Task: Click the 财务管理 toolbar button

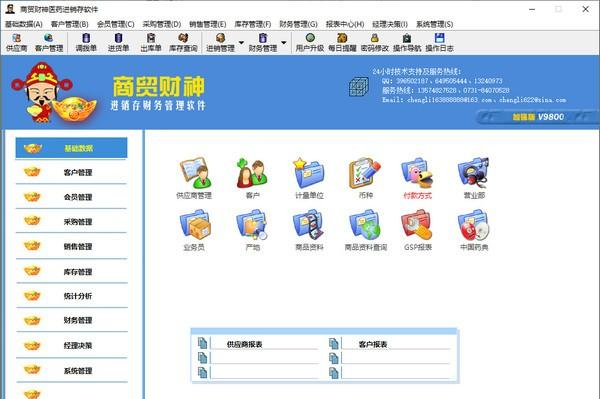Action: 262,42
